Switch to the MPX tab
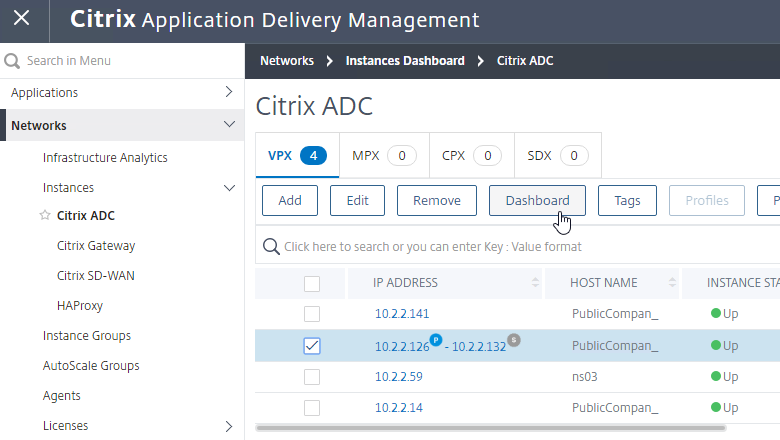The image size is (780, 440). (x=385, y=155)
